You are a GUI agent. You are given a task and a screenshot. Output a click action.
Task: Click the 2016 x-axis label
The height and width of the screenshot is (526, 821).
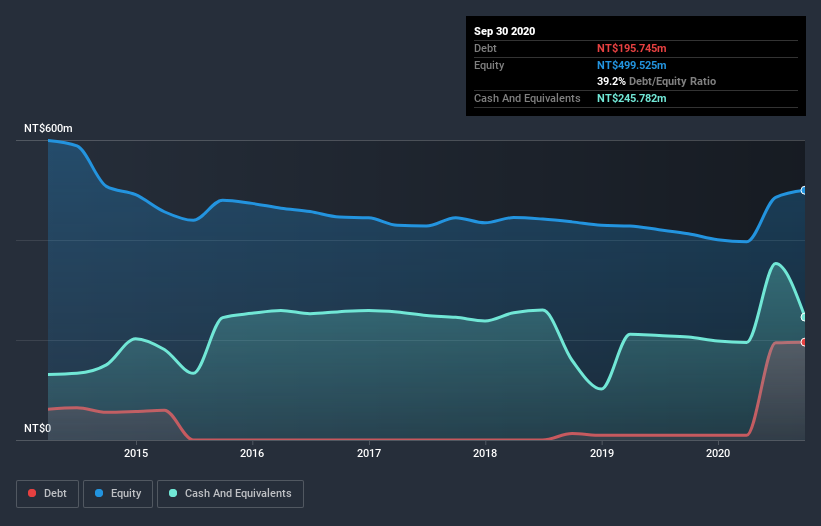[x=252, y=453]
